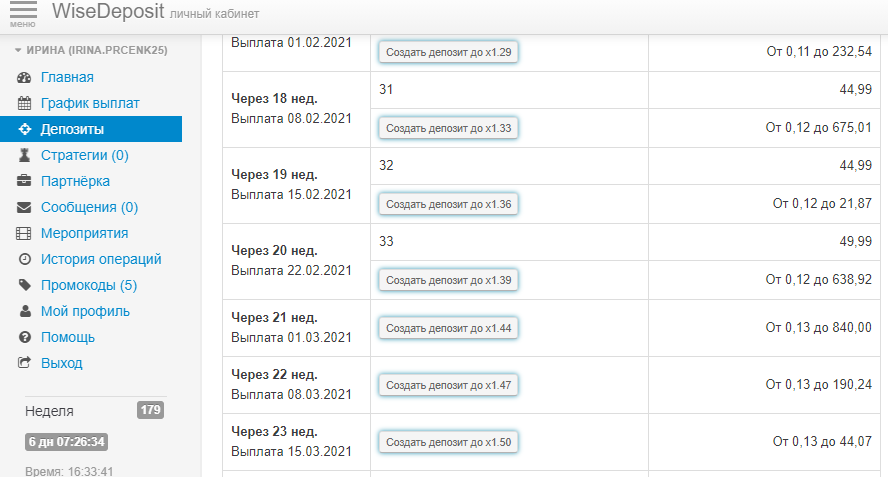Click the tag icon beside Промокоды
Screen dimensions: 888x477
pyautogui.click(x=25, y=285)
